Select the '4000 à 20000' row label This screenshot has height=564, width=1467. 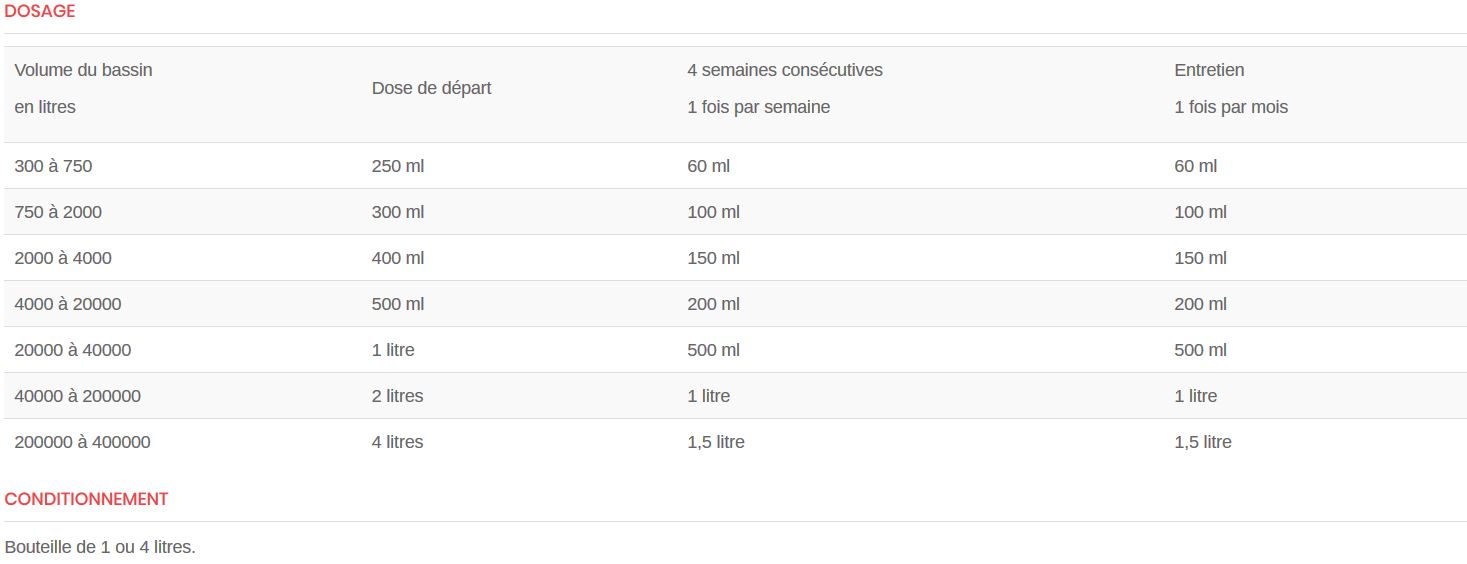68,304
